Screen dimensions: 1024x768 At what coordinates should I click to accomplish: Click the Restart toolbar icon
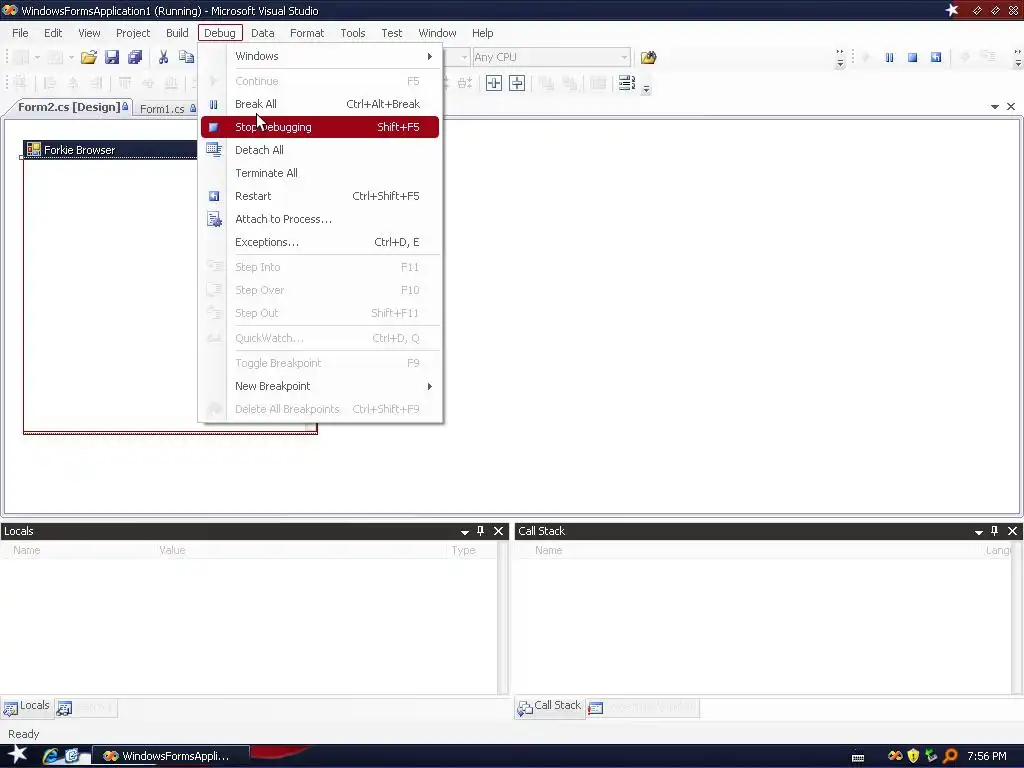click(936, 57)
